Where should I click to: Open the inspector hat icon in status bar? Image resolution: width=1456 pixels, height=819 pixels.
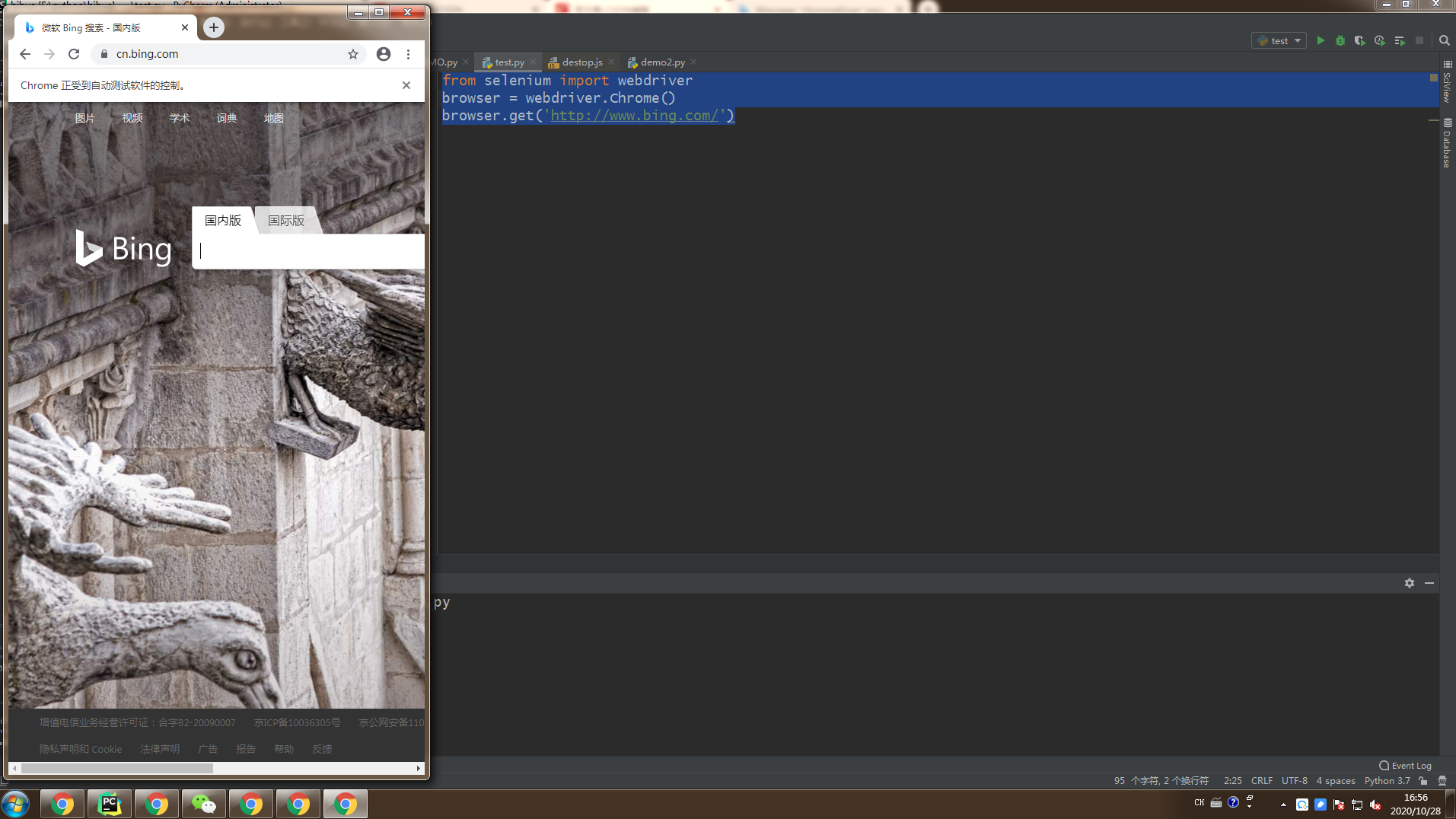point(1442,780)
